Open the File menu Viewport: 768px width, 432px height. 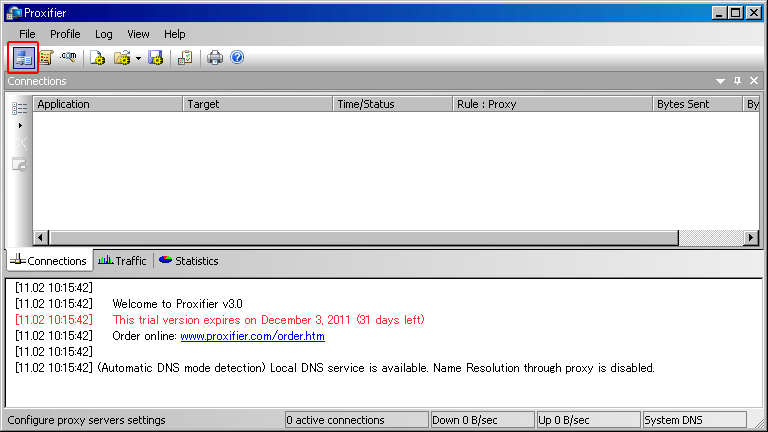pyautogui.click(x=27, y=34)
